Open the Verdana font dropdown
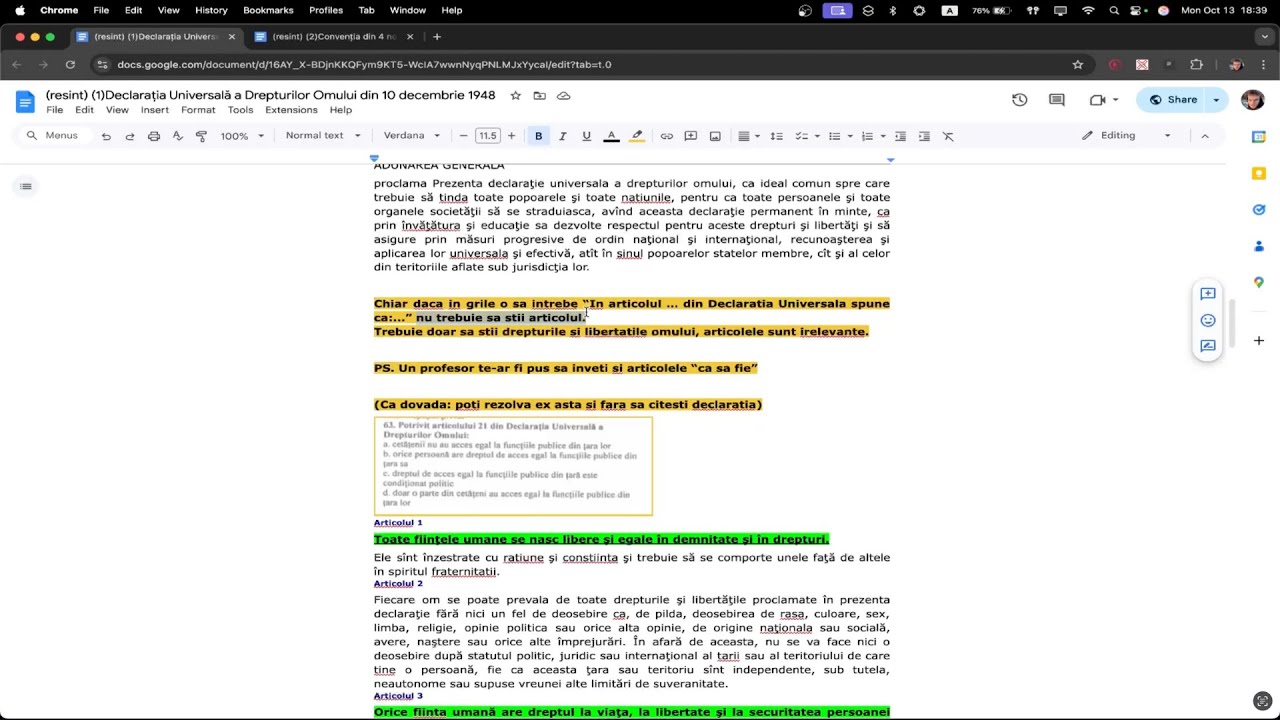 click(411, 136)
